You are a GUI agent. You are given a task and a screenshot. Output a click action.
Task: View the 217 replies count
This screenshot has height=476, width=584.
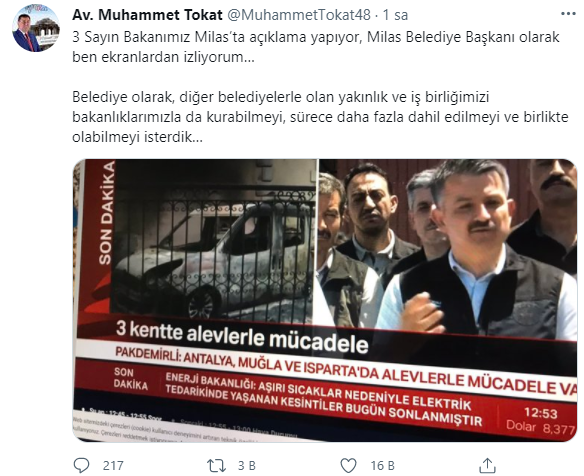pyautogui.click(x=113, y=466)
